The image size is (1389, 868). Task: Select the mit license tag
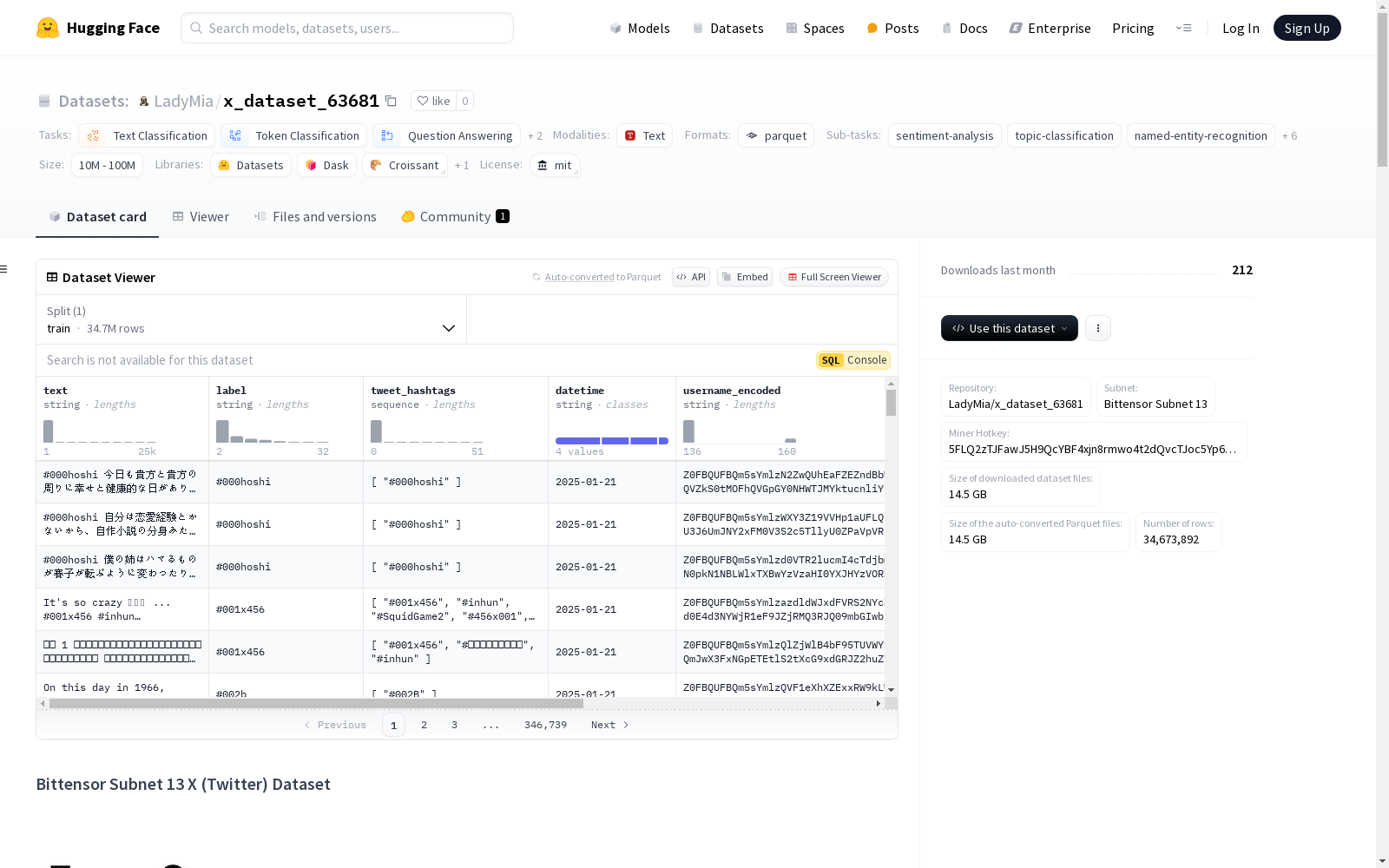pos(555,165)
